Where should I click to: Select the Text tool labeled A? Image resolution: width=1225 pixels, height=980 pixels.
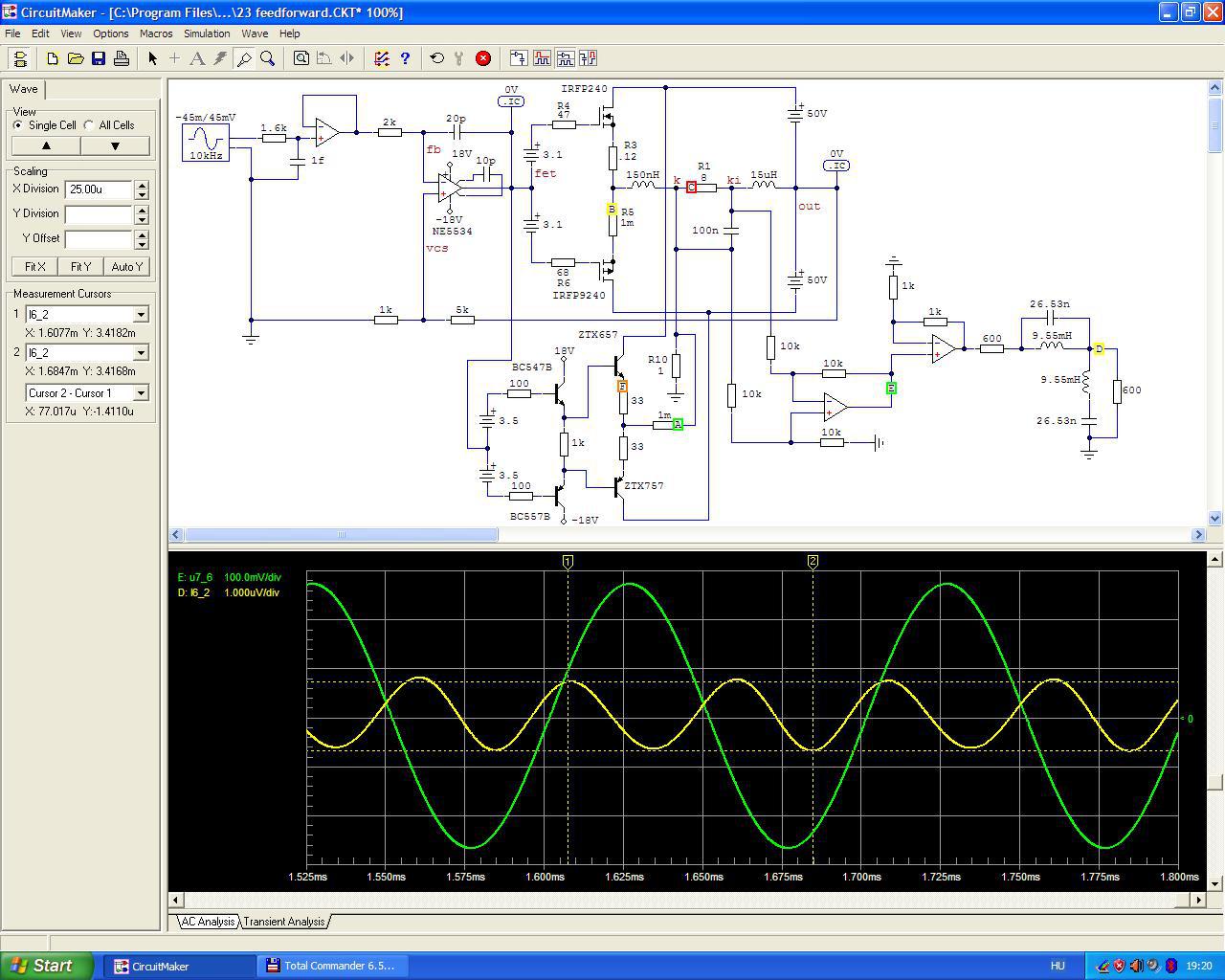click(x=198, y=58)
